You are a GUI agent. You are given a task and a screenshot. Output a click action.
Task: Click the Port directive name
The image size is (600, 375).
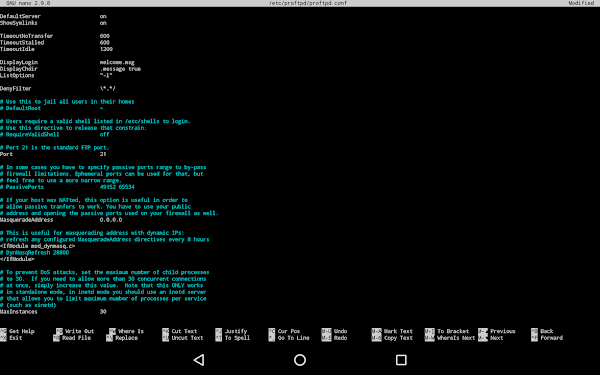coord(7,154)
